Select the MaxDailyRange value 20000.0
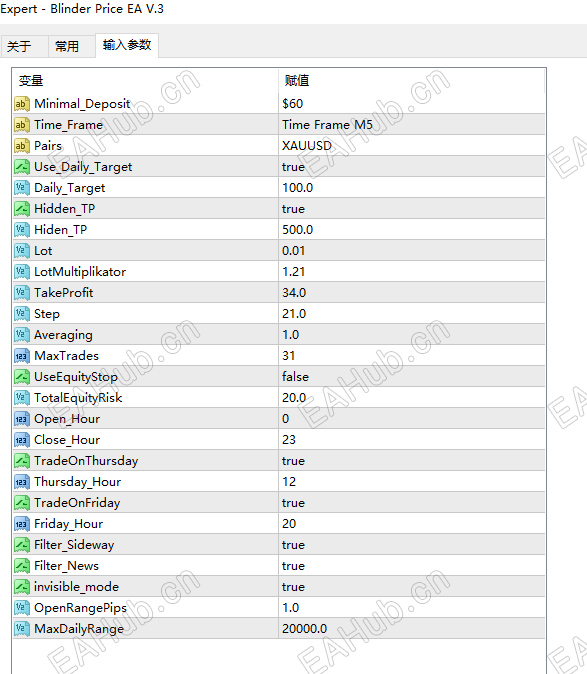 tap(412, 629)
